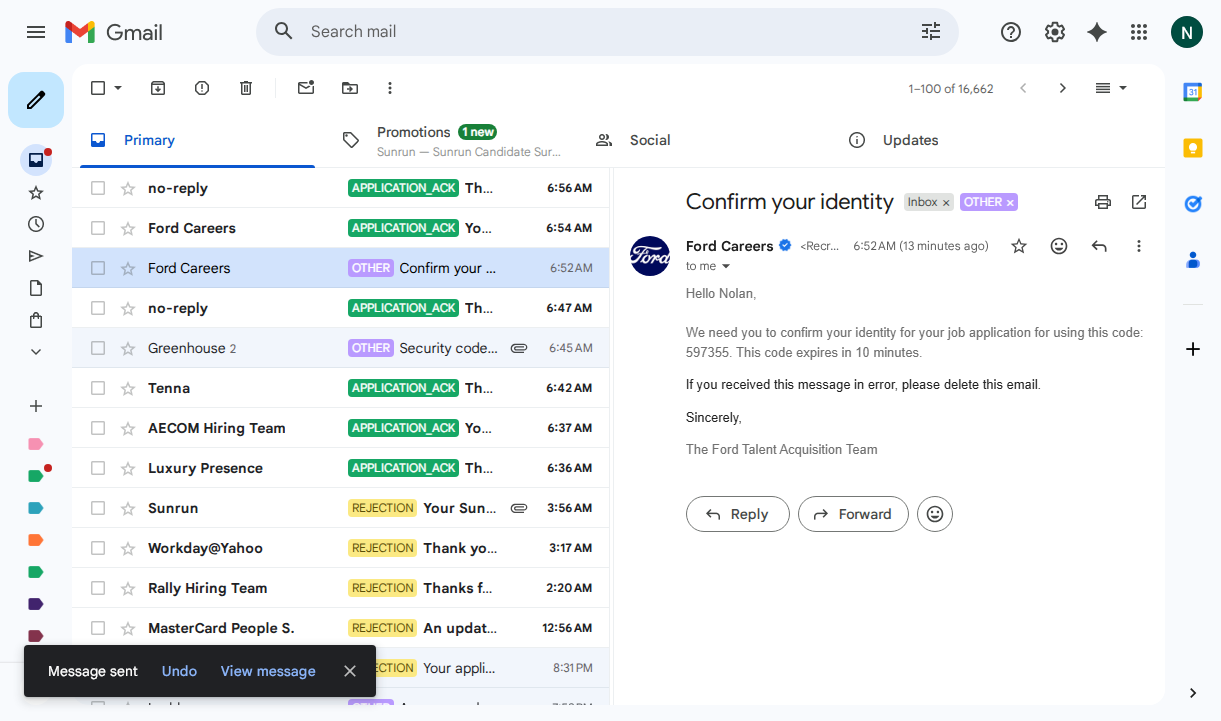Image resolution: width=1221 pixels, height=721 pixels.
Task: Switch to the Social tab
Action: coord(649,140)
